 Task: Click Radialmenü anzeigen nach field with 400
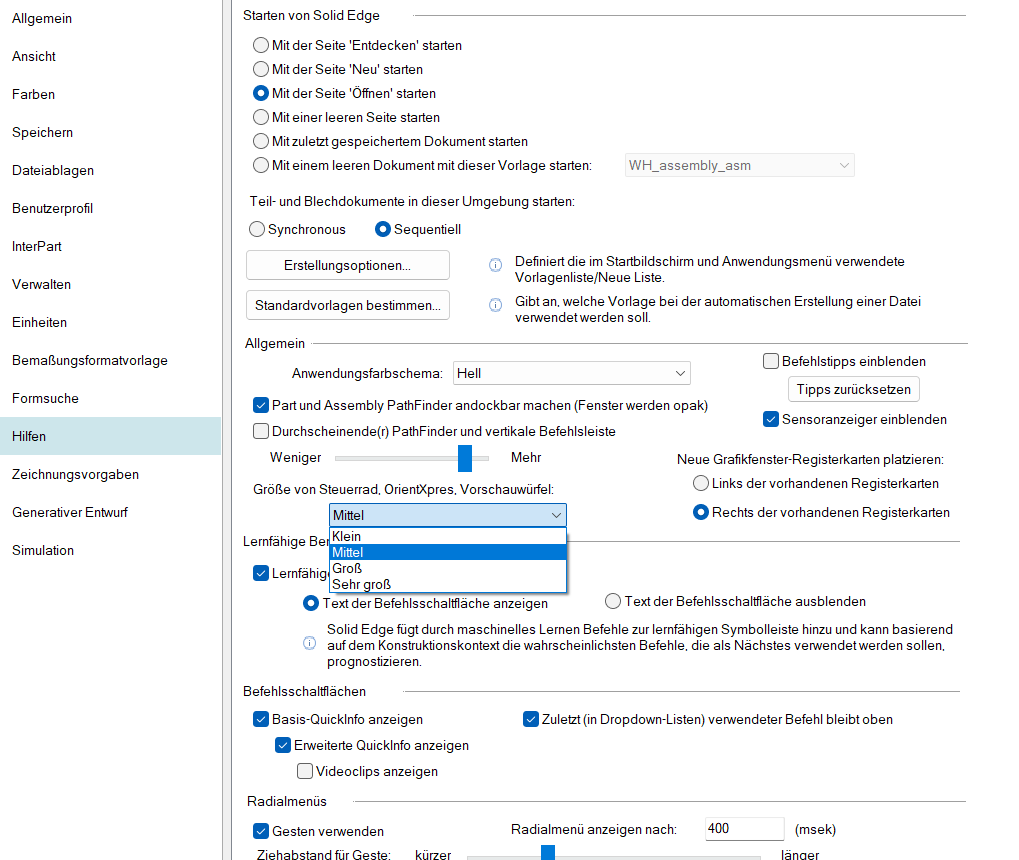(745, 829)
